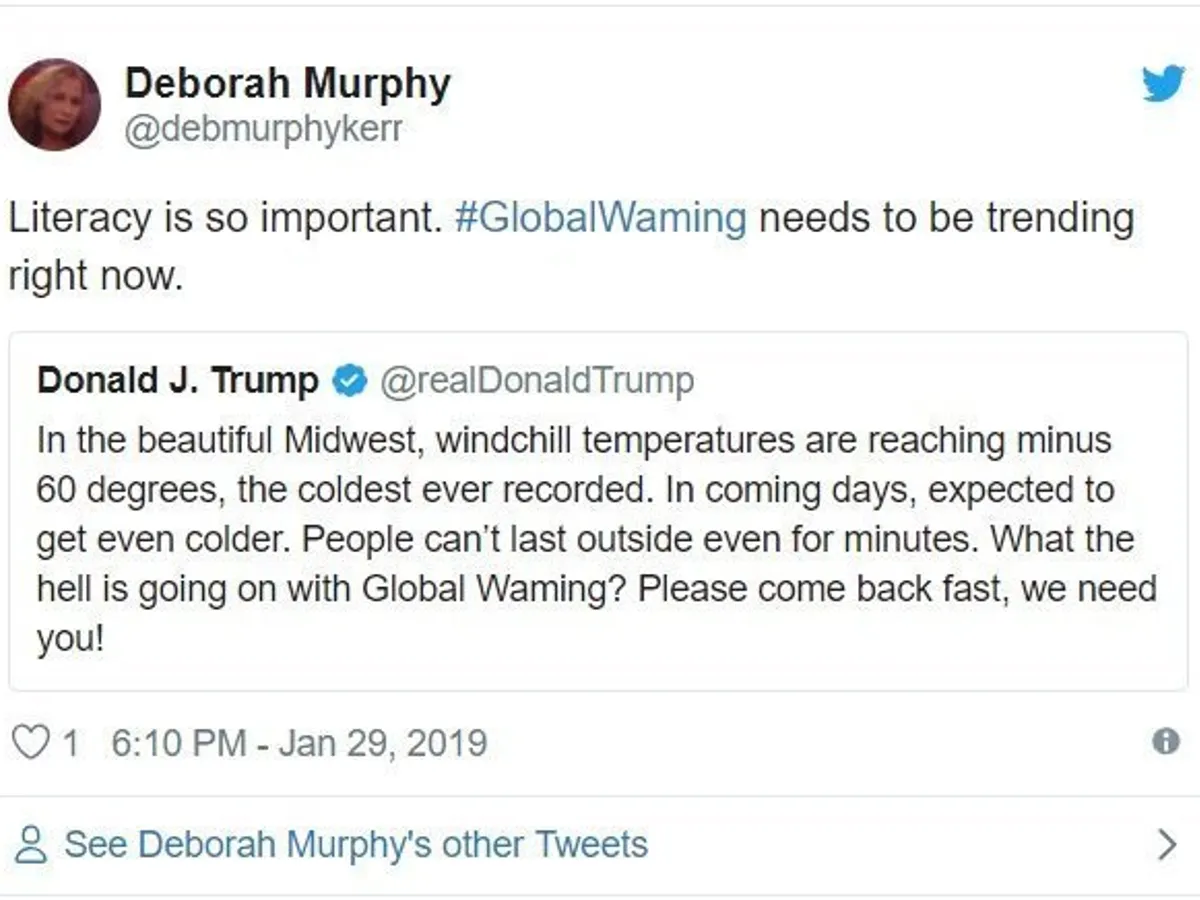Click the person icon beside 'See Deborah Murphy's'
This screenshot has width=1200, height=900.
click(x=33, y=845)
